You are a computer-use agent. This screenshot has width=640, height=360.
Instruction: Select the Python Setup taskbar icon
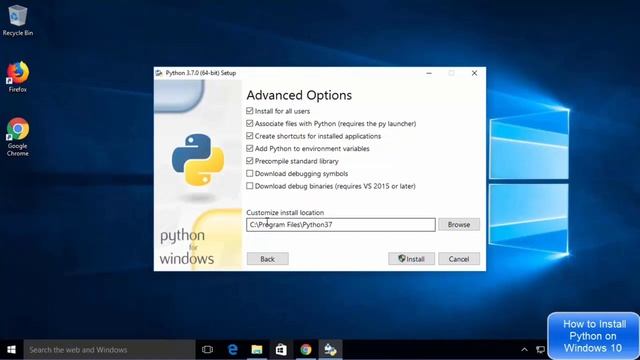(x=330, y=350)
